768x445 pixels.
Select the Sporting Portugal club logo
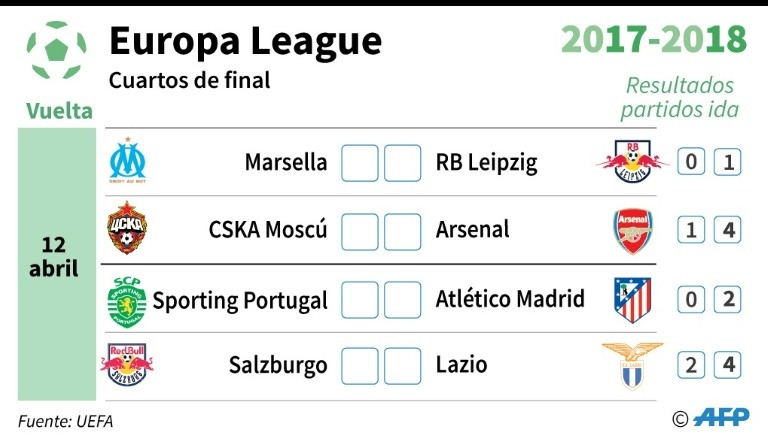coord(127,298)
